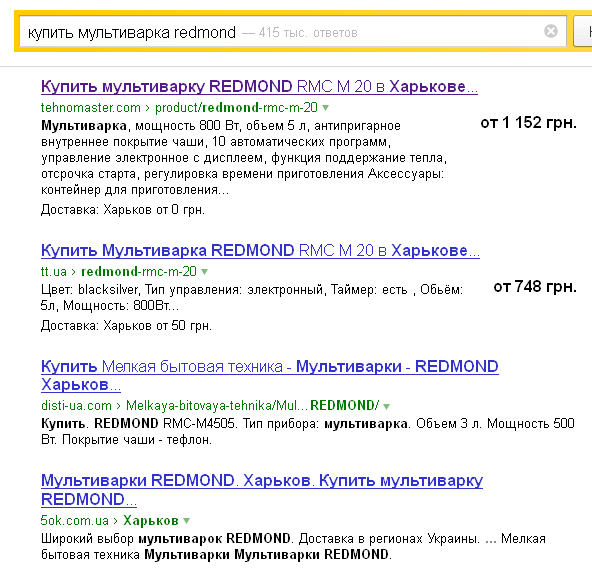Image resolution: width=592 pixels, height=573 pixels.
Task: Click the 5ok.com.ua domain link
Action: pos(75,521)
